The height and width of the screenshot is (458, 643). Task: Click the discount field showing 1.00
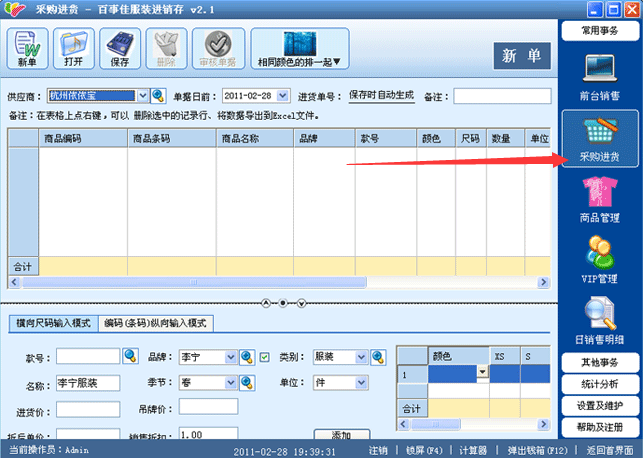[x=208, y=433]
